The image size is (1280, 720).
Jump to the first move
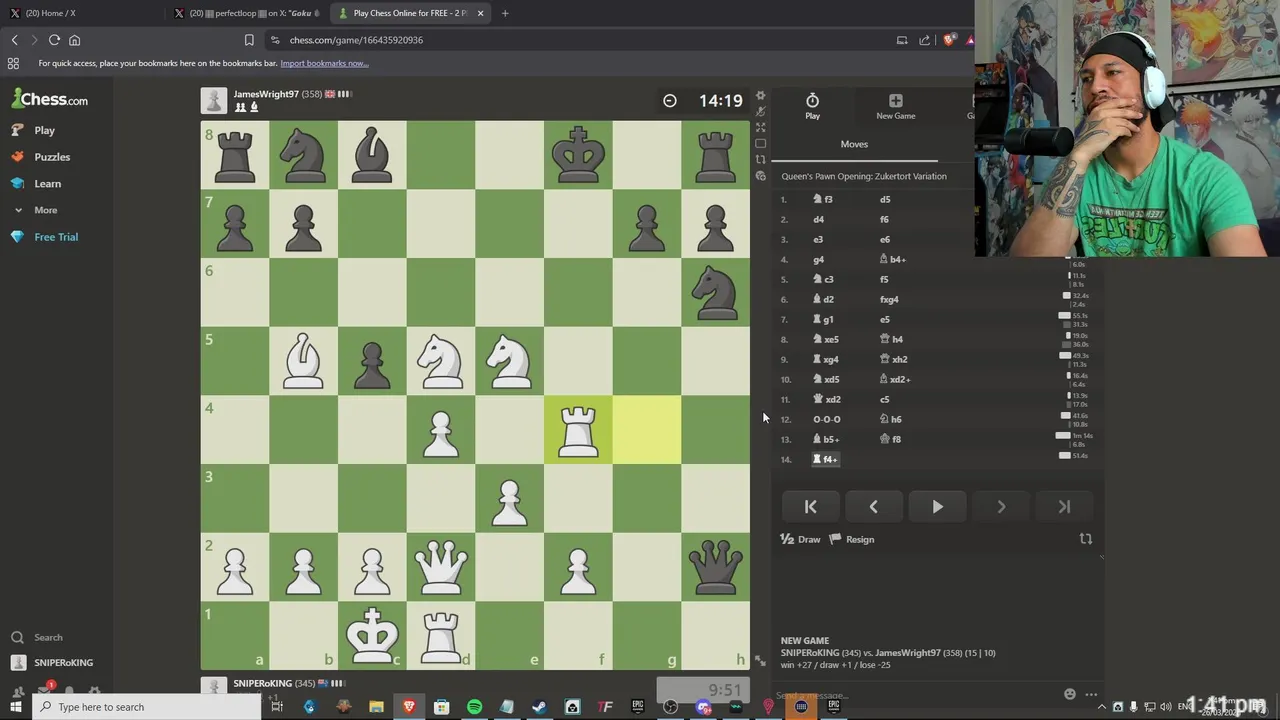810,507
